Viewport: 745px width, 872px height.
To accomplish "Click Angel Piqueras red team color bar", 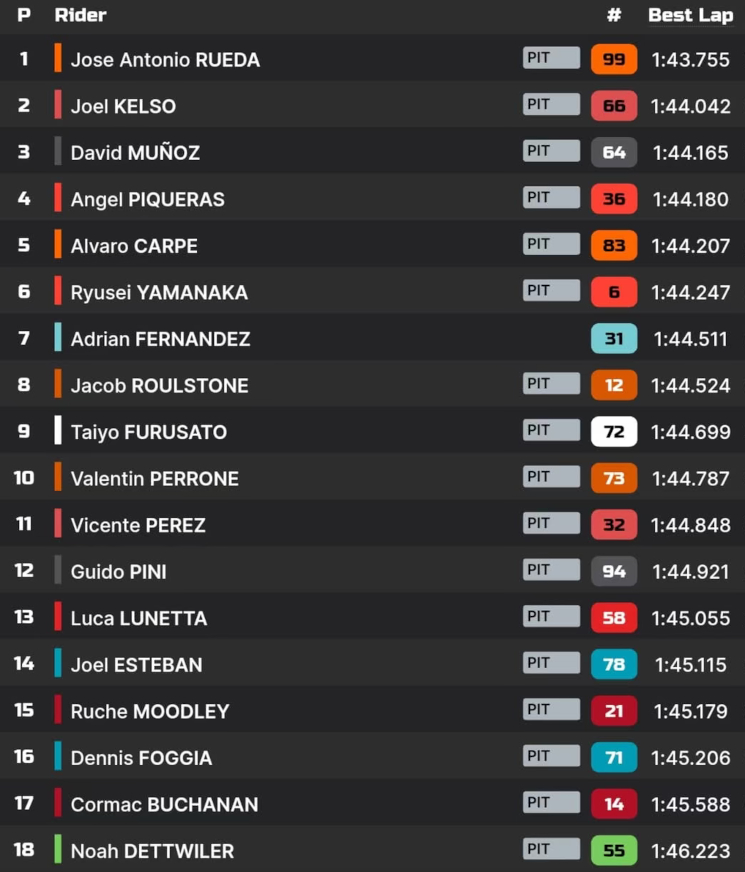I will (x=58, y=197).
